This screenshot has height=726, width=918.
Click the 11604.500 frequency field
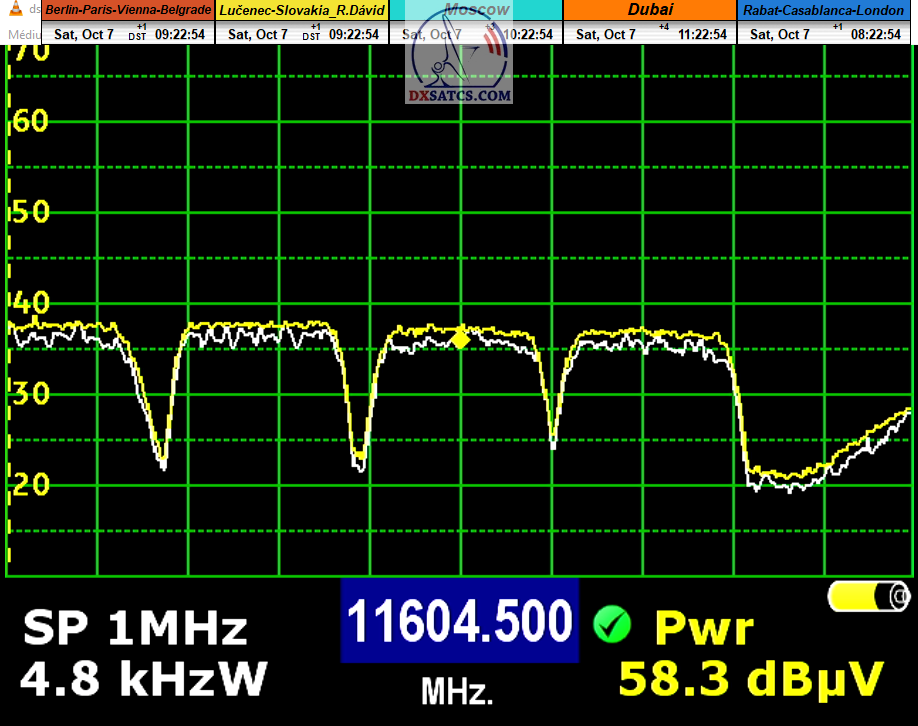pos(459,622)
